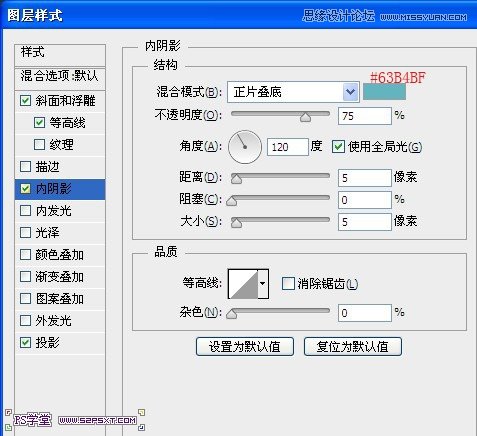Image resolution: width=477 pixels, height=436 pixels.
Task: Click the 设置为默认值 button
Action: 245,347
